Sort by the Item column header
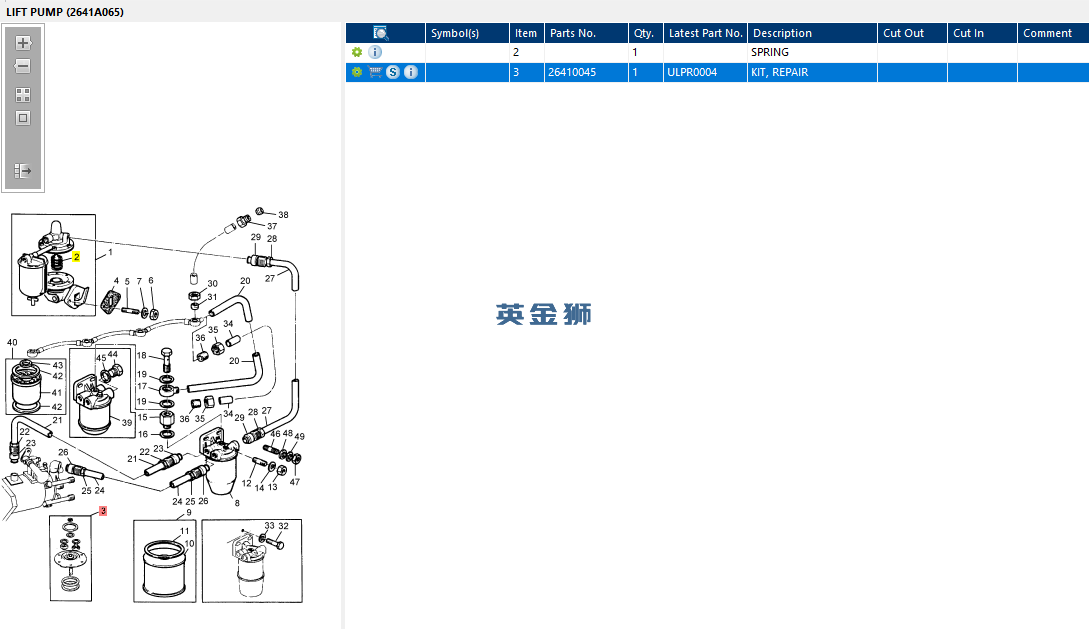The image size is (1089, 629). 526,33
